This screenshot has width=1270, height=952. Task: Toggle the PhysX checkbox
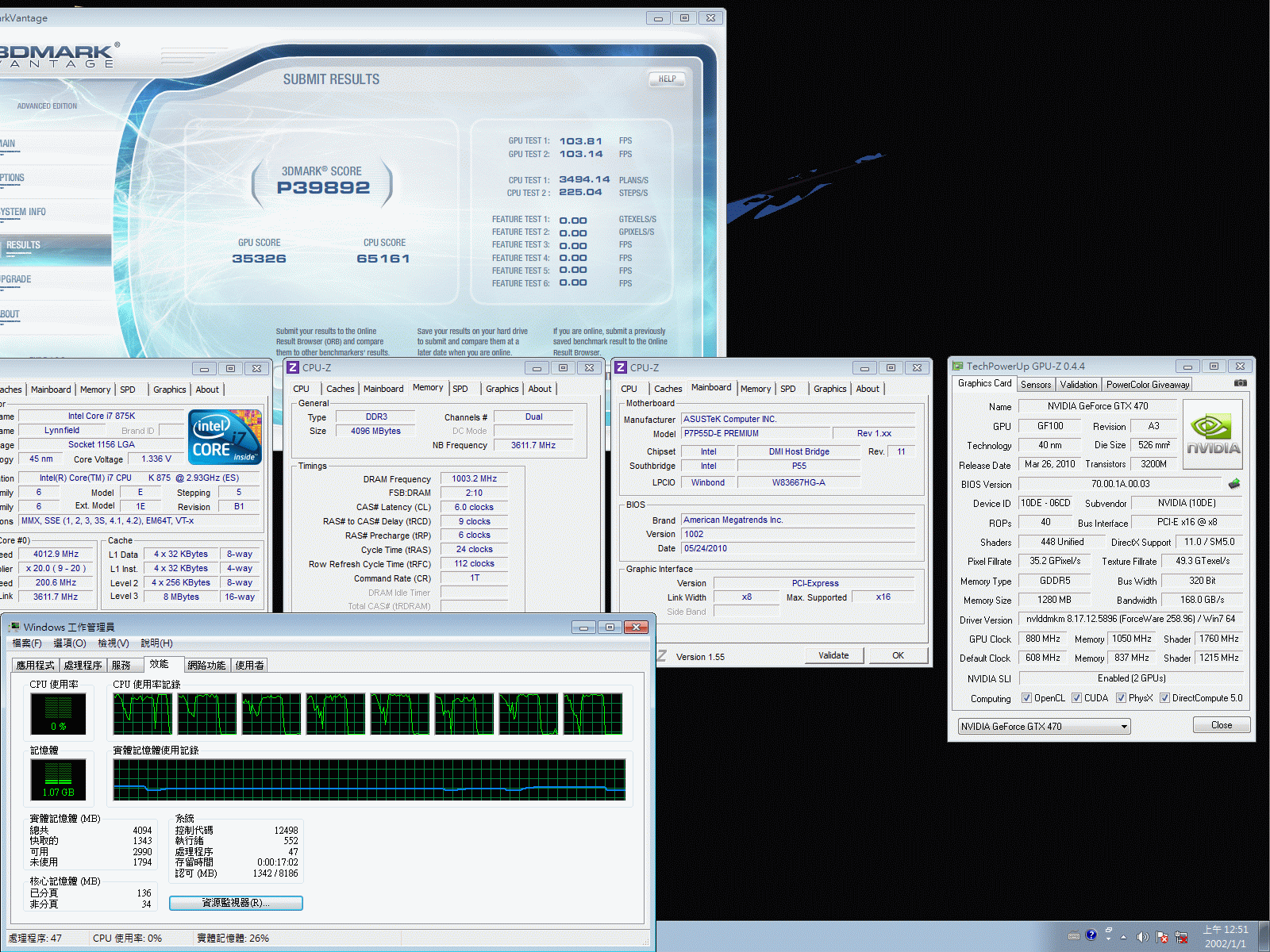pyautogui.click(x=1121, y=698)
